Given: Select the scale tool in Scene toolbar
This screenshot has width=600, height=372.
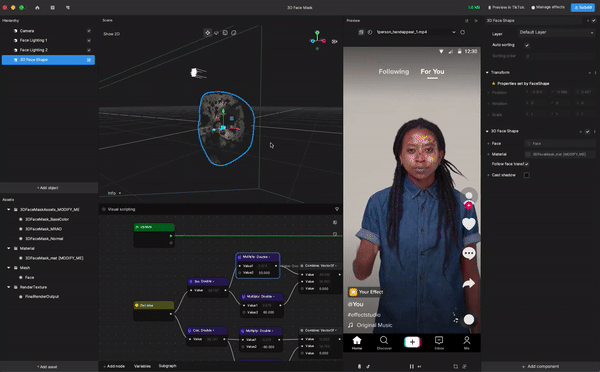Looking at the screenshot, I should pos(225,33).
